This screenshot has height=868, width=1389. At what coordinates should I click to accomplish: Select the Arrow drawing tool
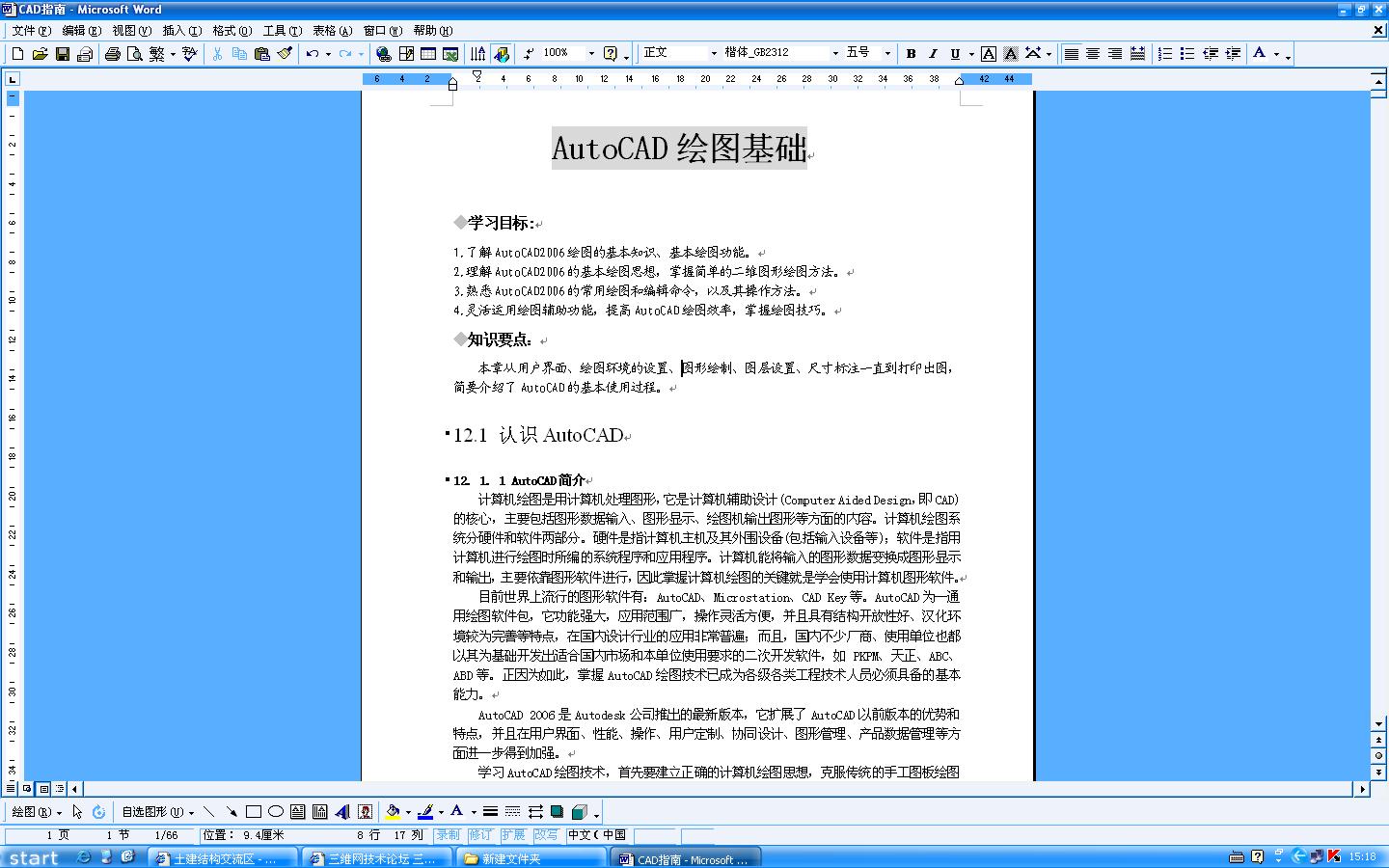231,812
